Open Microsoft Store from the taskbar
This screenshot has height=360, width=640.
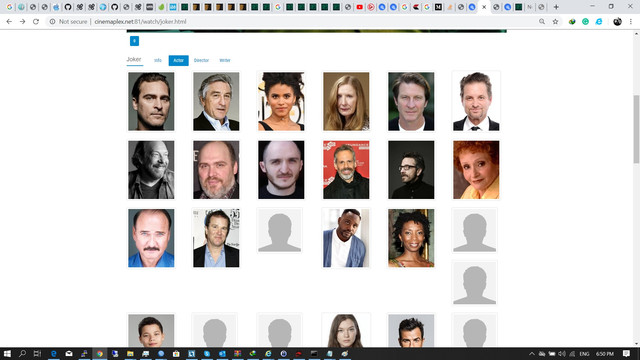176,353
